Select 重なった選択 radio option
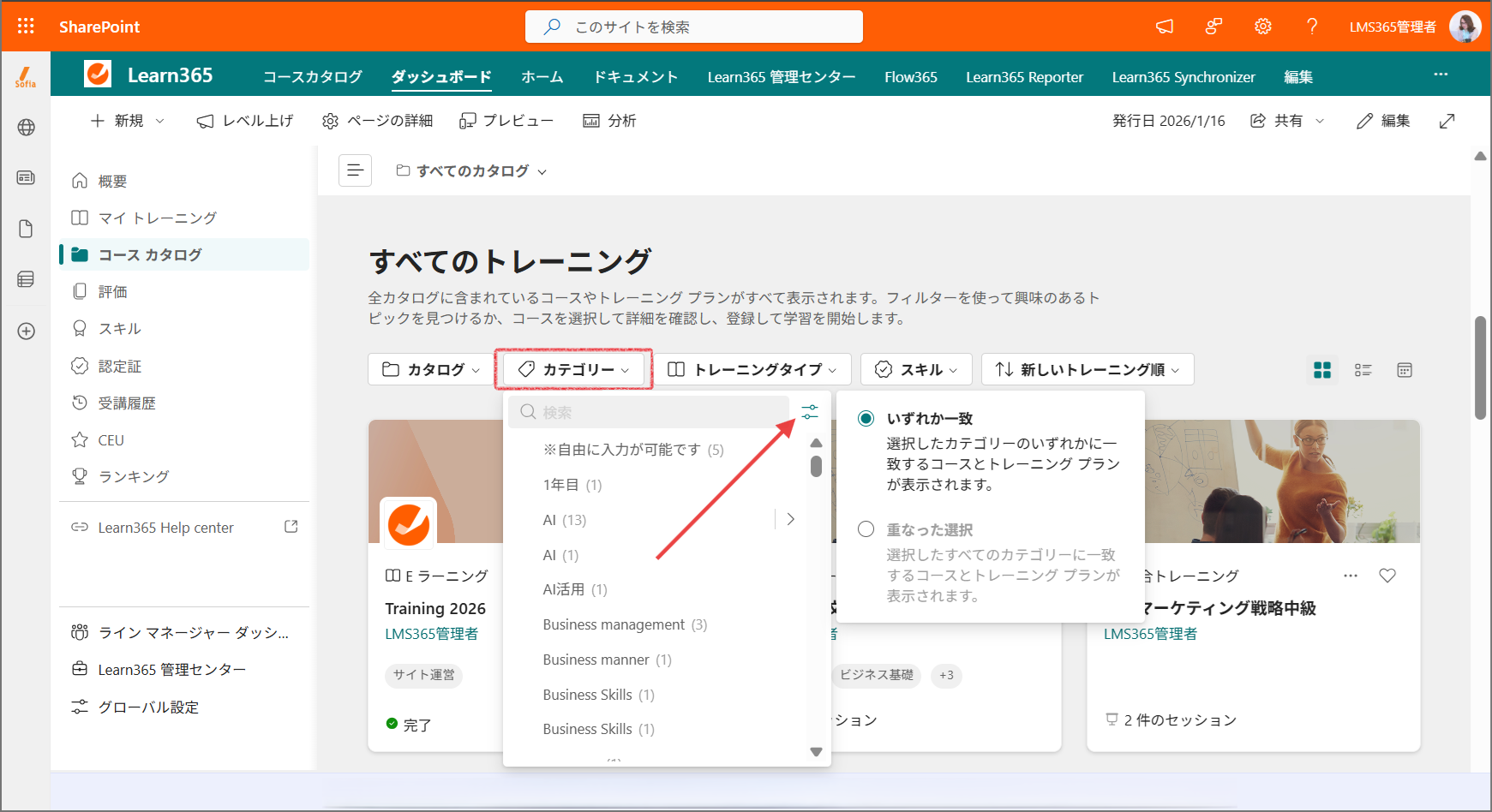This screenshot has width=1492, height=812. pos(866,529)
